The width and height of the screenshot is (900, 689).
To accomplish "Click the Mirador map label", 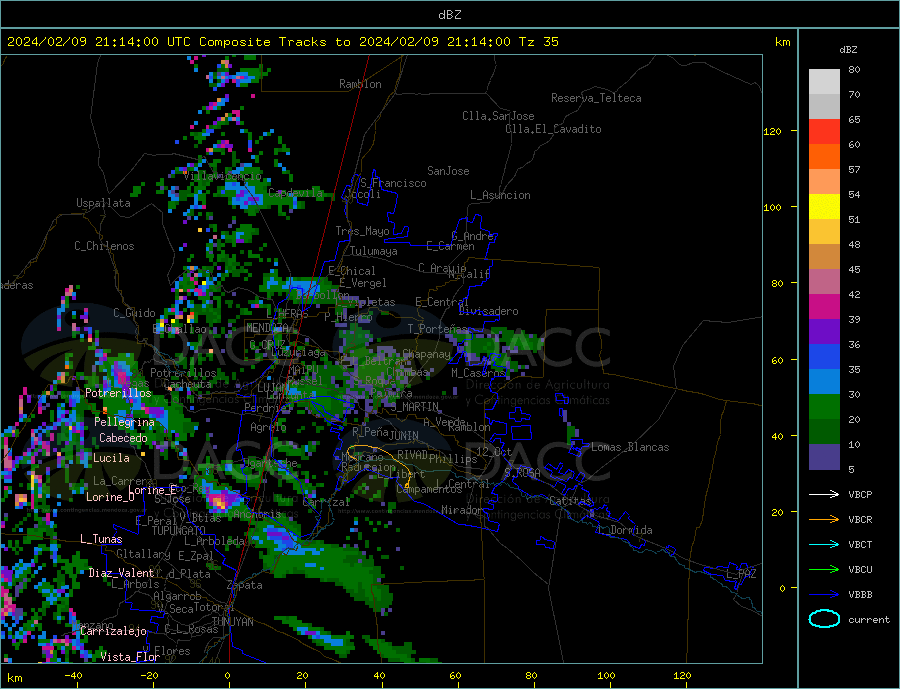I will (463, 510).
